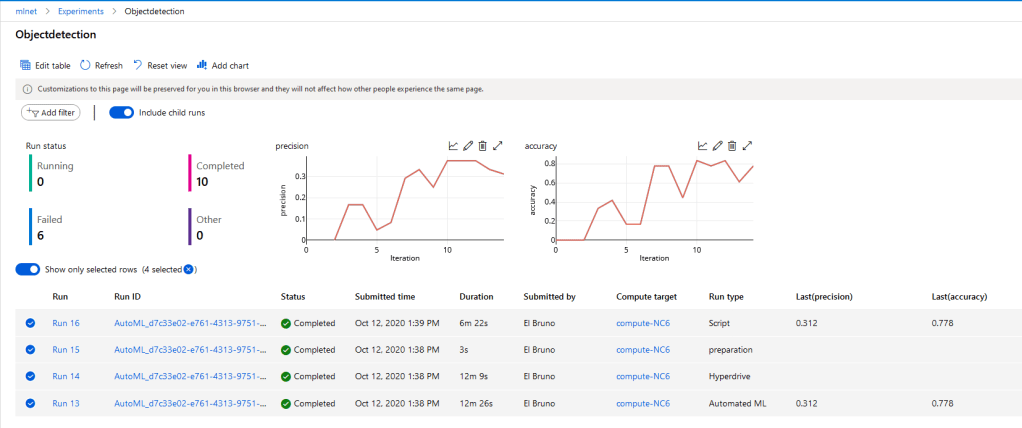The width and height of the screenshot is (1022, 428).
Task: Delete the accuracy chart
Action: click(x=731, y=146)
